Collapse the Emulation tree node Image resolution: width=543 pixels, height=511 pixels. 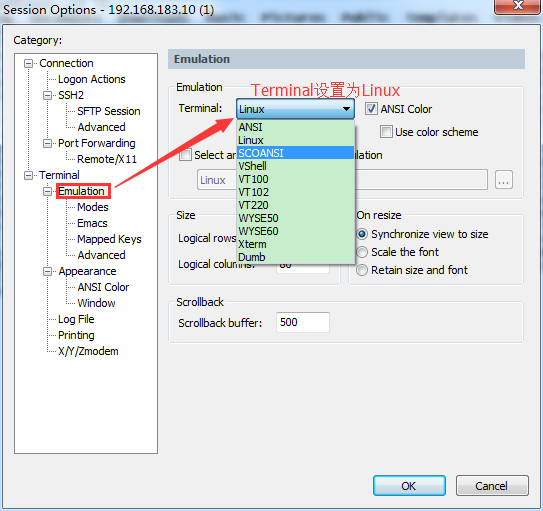(x=47, y=191)
